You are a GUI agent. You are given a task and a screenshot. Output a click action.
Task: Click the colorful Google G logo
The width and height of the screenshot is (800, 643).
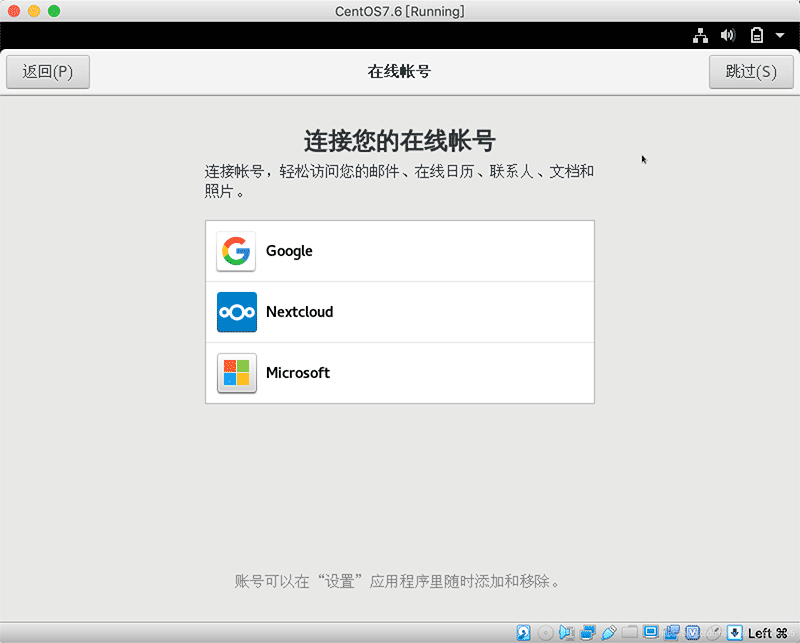(236, 250)
